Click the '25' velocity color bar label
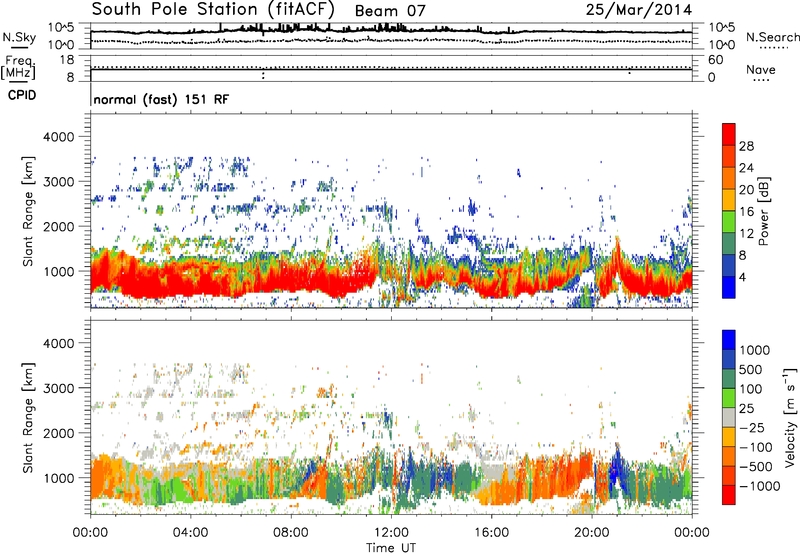 747,408
